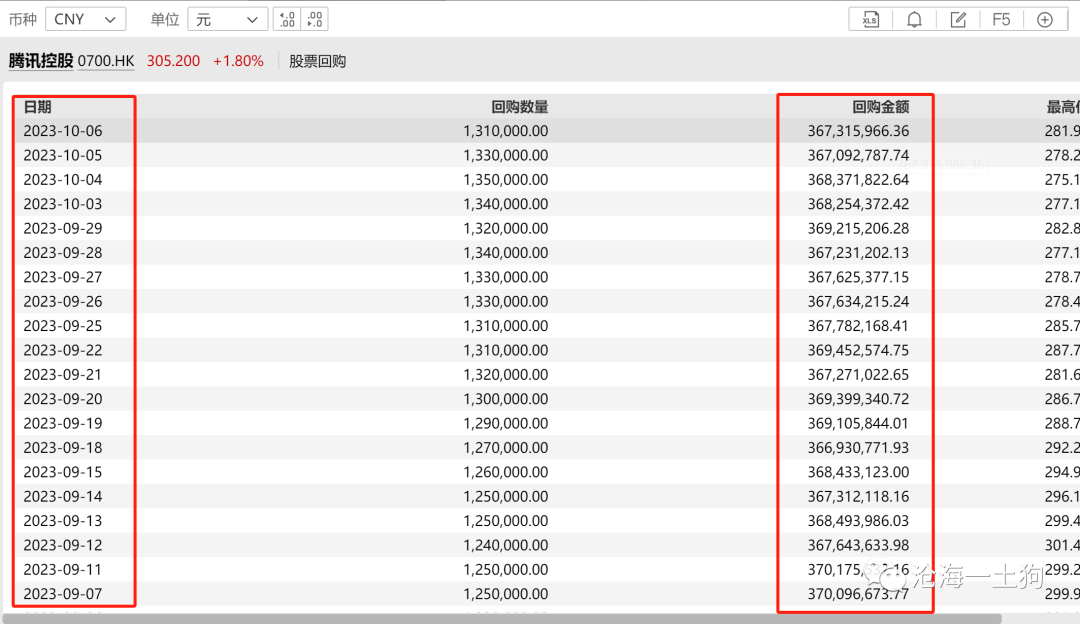Click the F5 refresh button
This screenshot has width=1080, height=624.
pos(1001,19)
